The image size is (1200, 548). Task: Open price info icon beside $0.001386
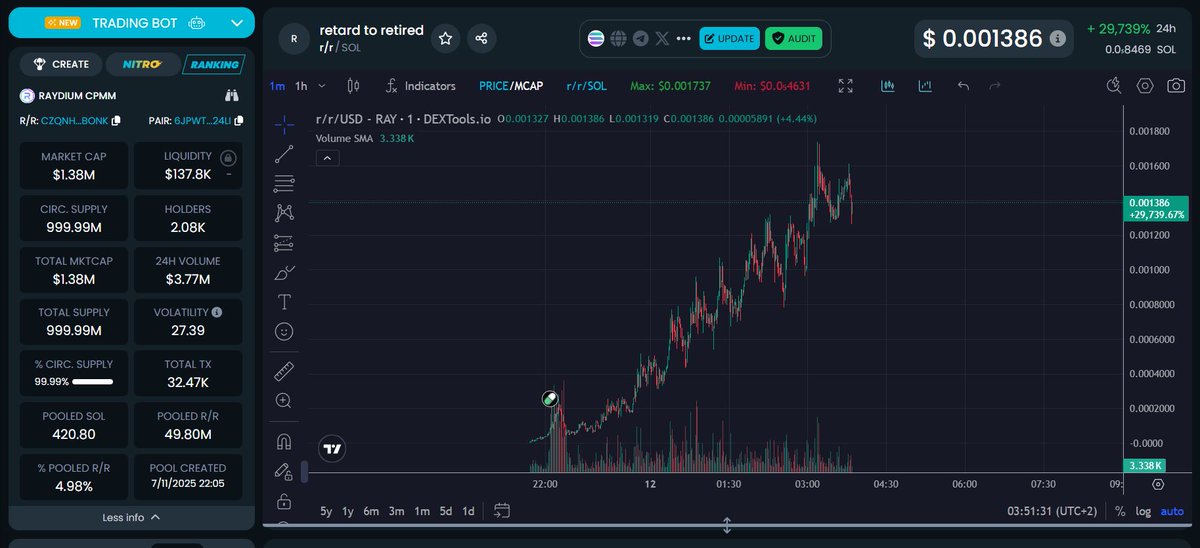(1058, 39)
